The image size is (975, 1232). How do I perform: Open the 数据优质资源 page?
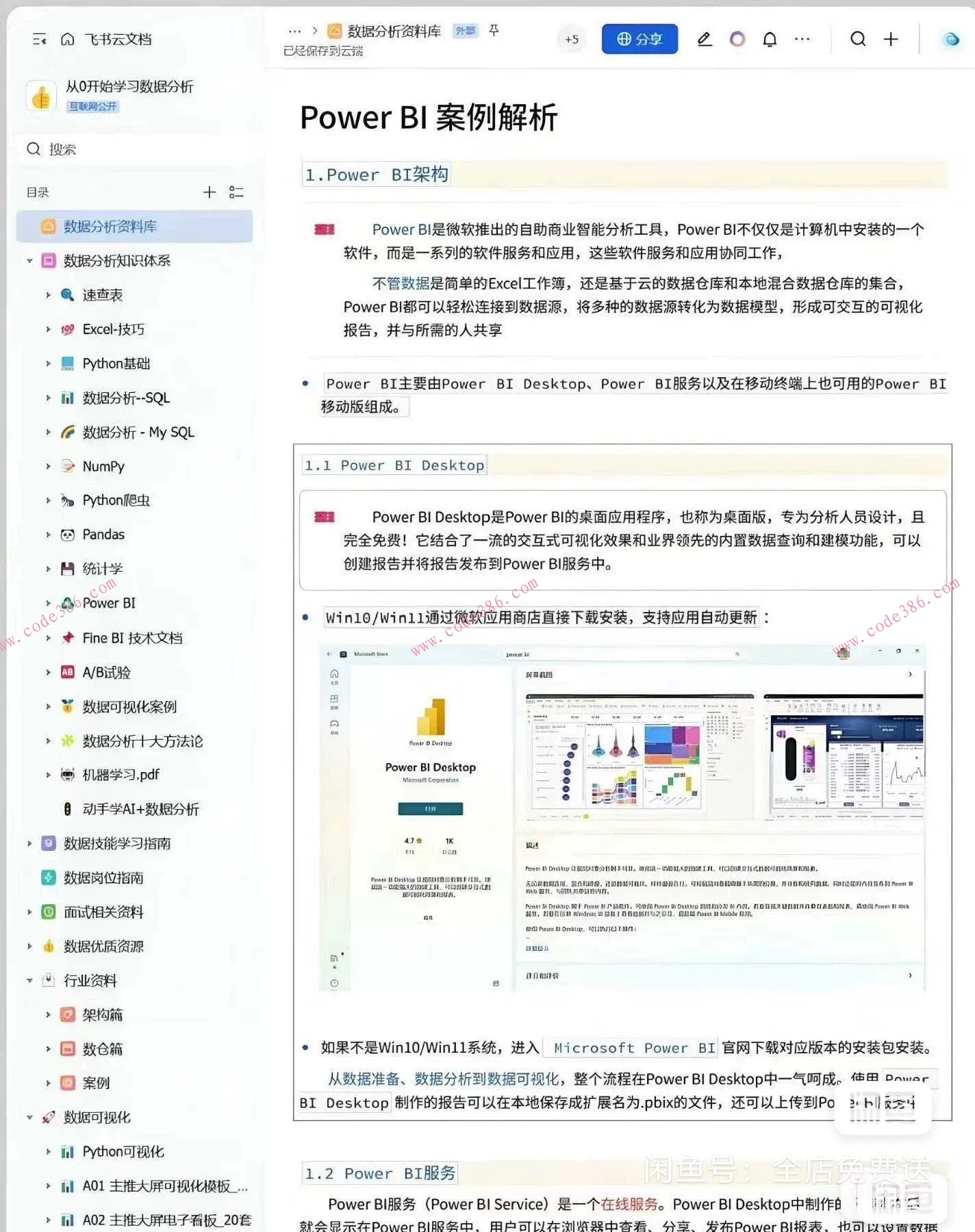pyautogui.click(x=103, y=946)
